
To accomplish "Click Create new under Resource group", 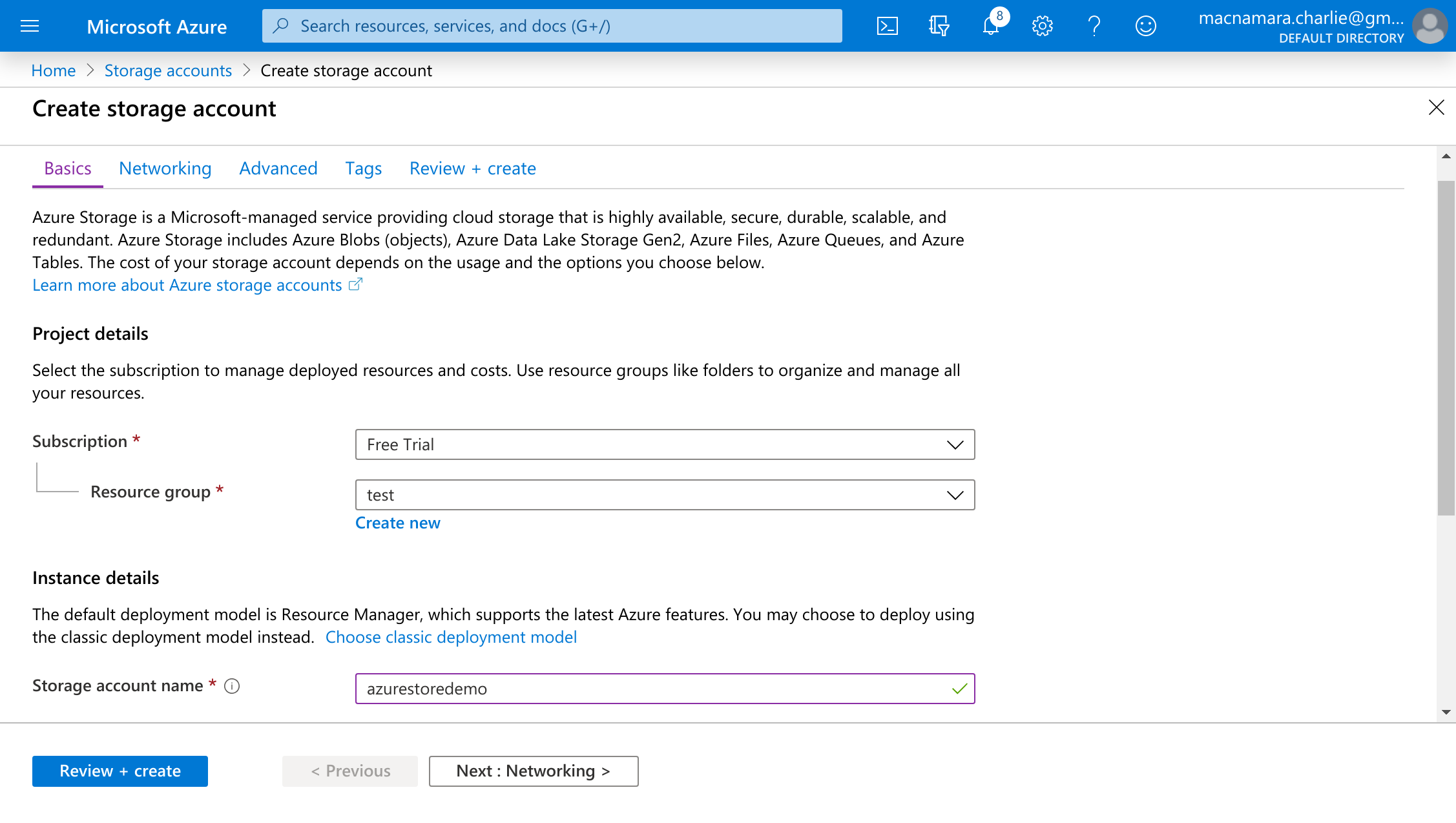I will (398, 523).
